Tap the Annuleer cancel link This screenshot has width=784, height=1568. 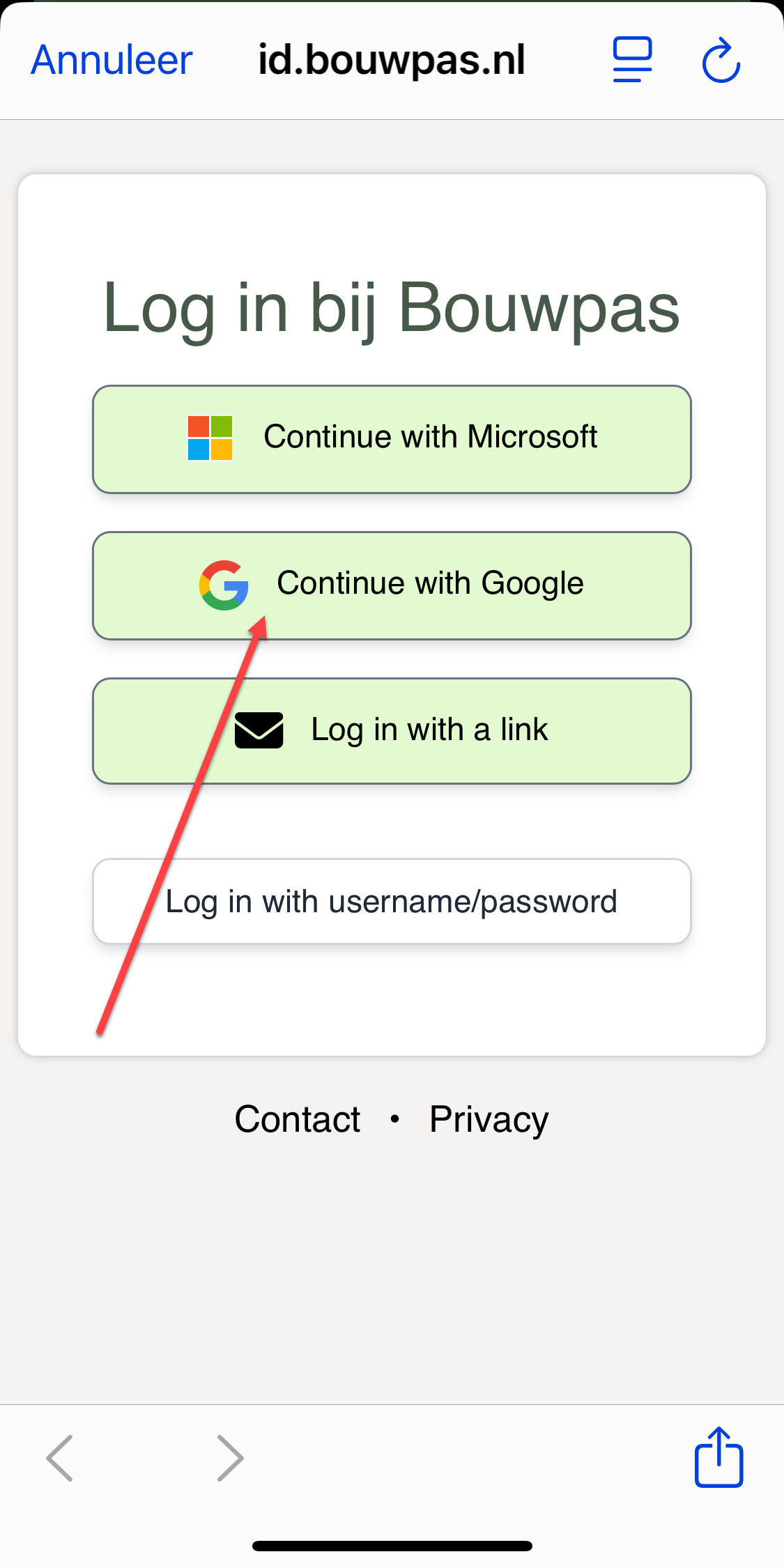point(112,60)
